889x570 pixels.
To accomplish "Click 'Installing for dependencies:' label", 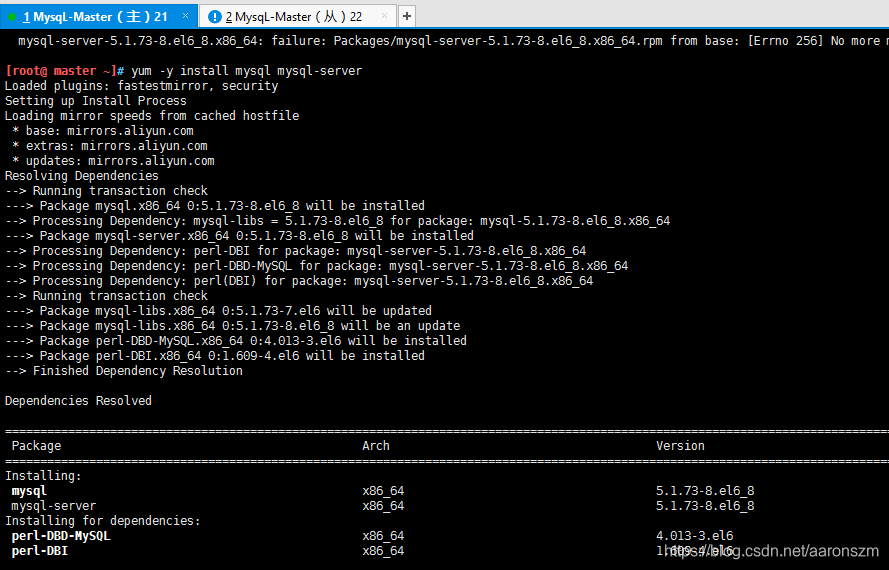I will coord(103,521).
